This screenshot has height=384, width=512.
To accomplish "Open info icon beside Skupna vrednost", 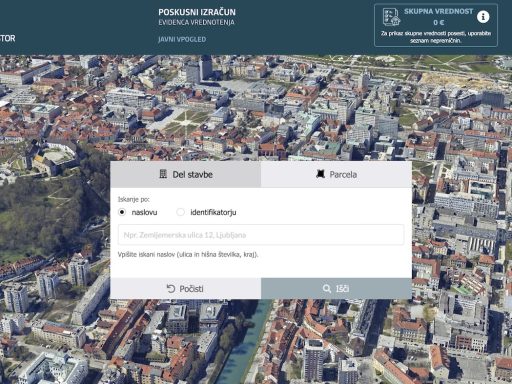I will coord(483,17).
